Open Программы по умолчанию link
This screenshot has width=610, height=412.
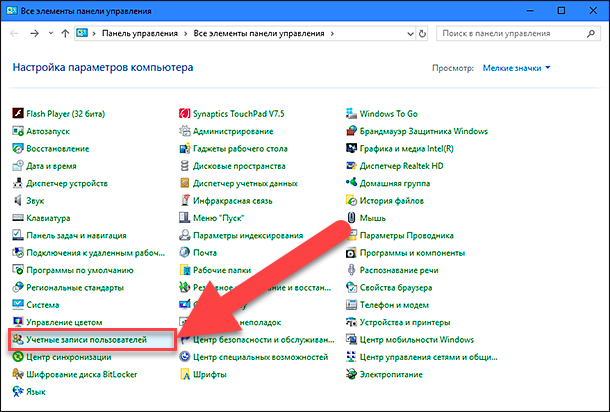[x=80, y=270]
